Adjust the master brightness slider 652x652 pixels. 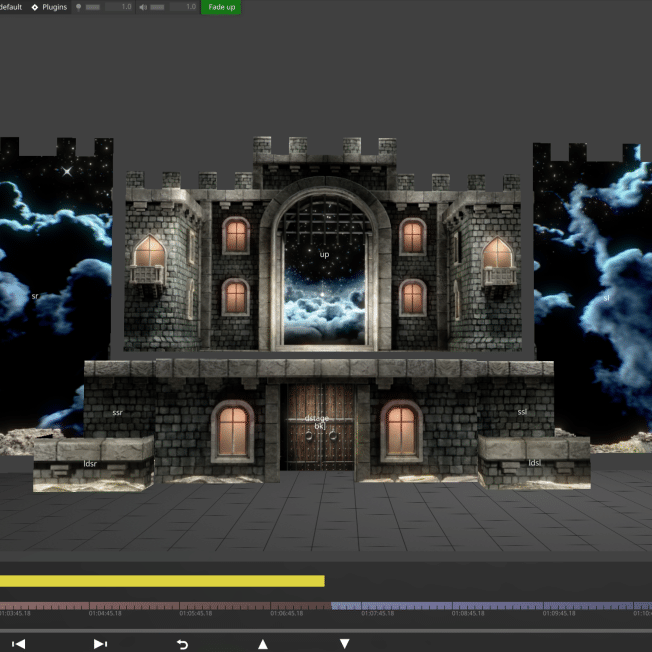92,7
